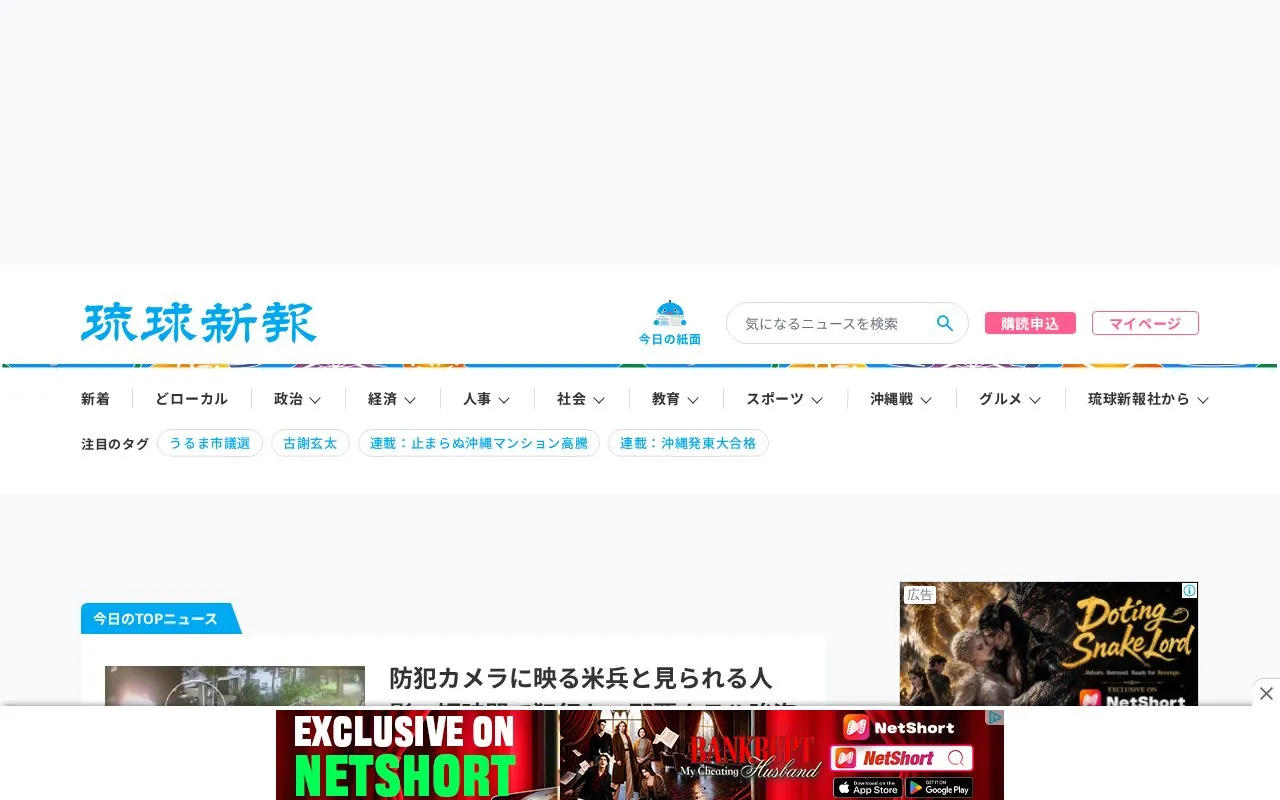Screen dimensions: 1280x800
Task: Click the AdChoices icon on NetShort banner
Action: 995,717
